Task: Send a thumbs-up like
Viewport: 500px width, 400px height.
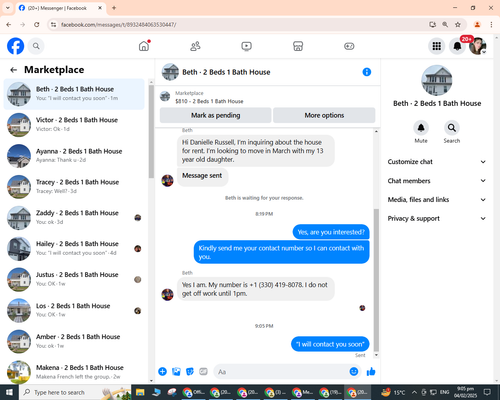Action: [x=371, y=371]
